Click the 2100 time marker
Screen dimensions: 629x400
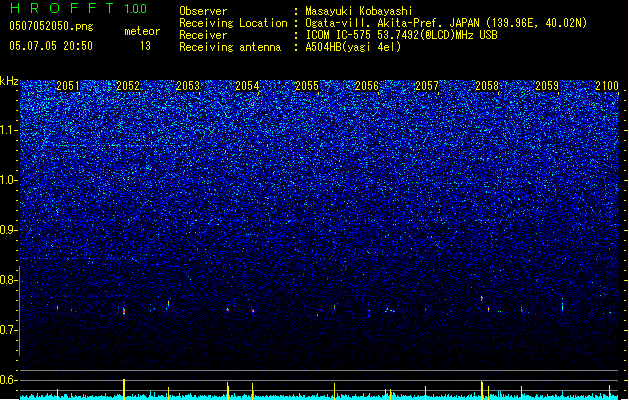click(x=607, y=86)
